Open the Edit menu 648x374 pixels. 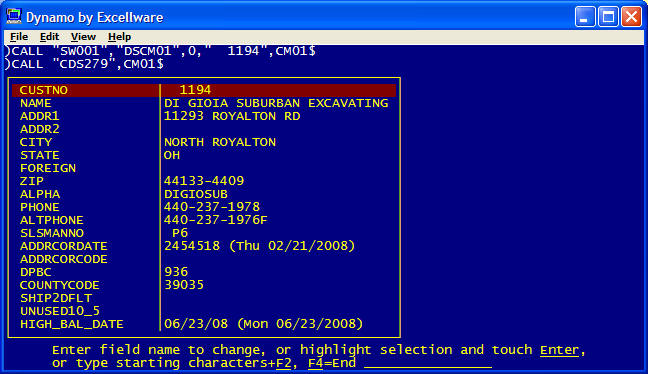(x=49, y=37)
